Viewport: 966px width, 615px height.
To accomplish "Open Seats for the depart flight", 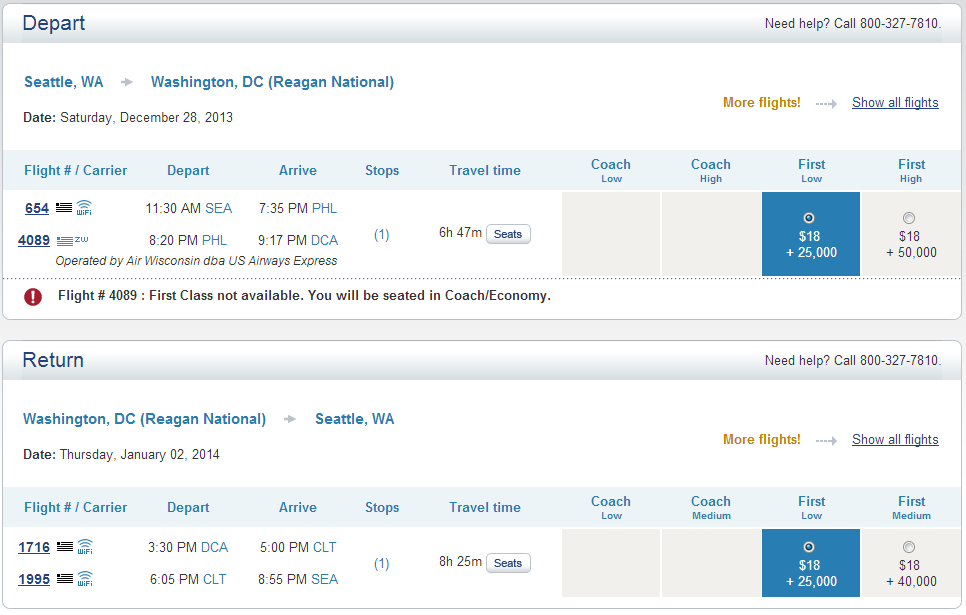I will coord(508,234).
